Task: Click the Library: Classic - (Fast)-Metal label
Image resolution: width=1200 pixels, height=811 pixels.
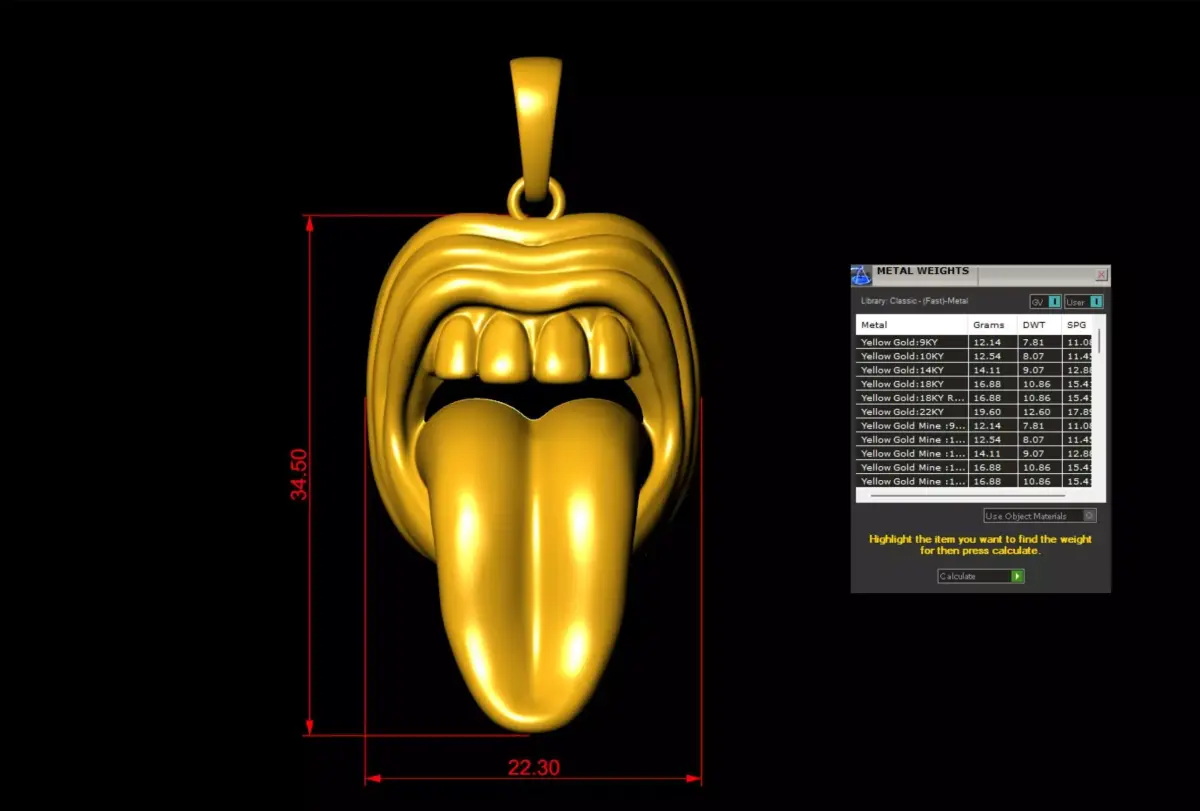Action: click(x=914, y=301)
